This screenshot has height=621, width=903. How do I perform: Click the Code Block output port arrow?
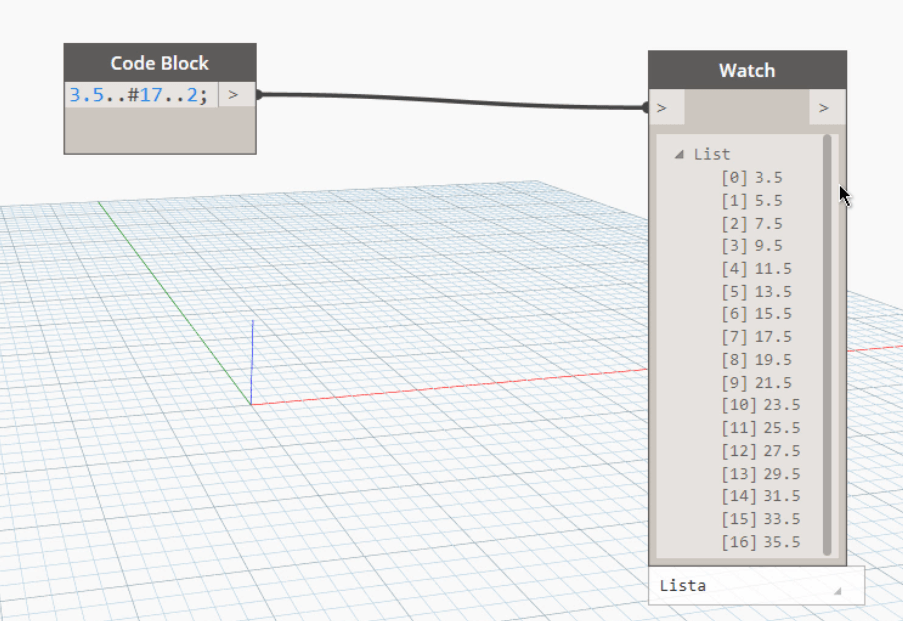[x=233, y=94]
